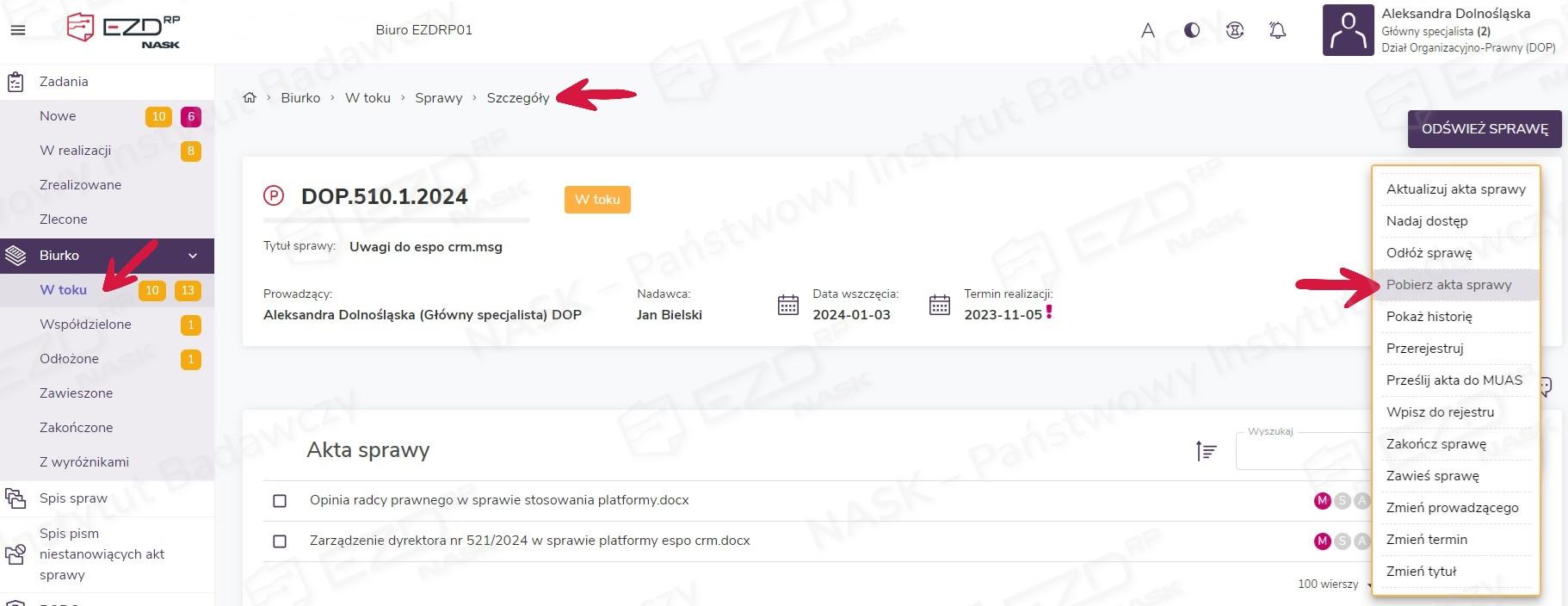
Task: Choose 'Zakończ sprawę' menu option
Action: 1435,444
